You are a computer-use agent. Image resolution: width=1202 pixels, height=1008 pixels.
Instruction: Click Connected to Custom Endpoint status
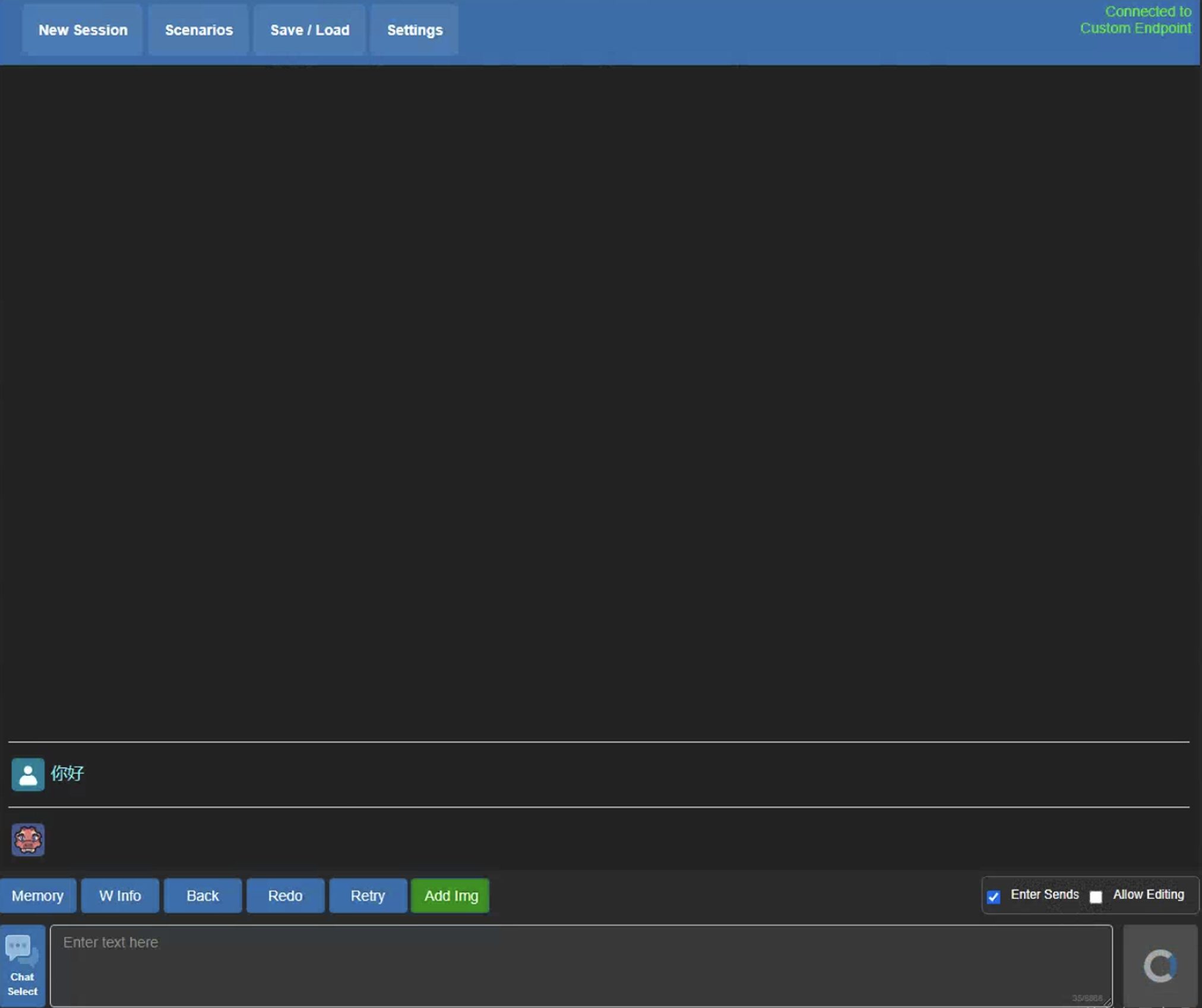coord(1135,20)
